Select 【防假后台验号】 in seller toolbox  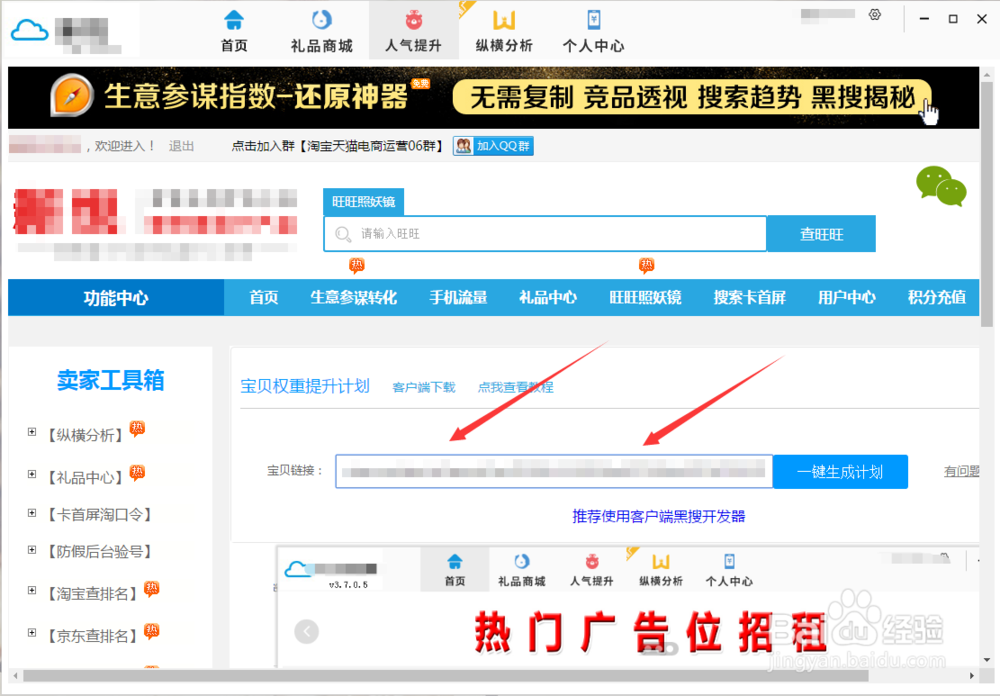coord(99,551)
